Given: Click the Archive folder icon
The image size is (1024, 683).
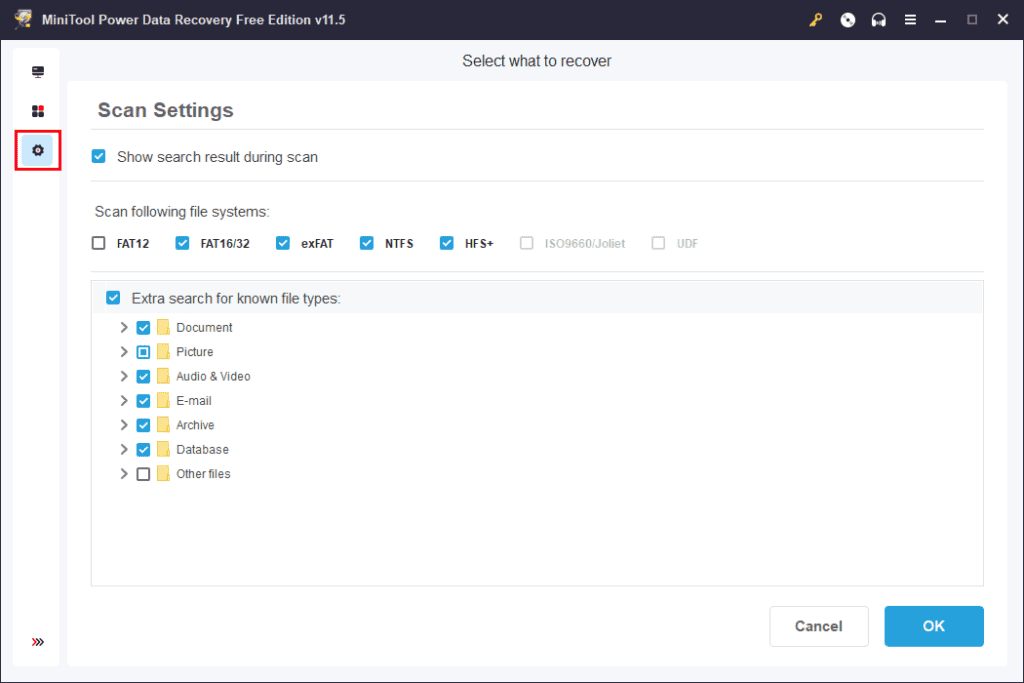Looking at the screenshot, I should point(163,425).
